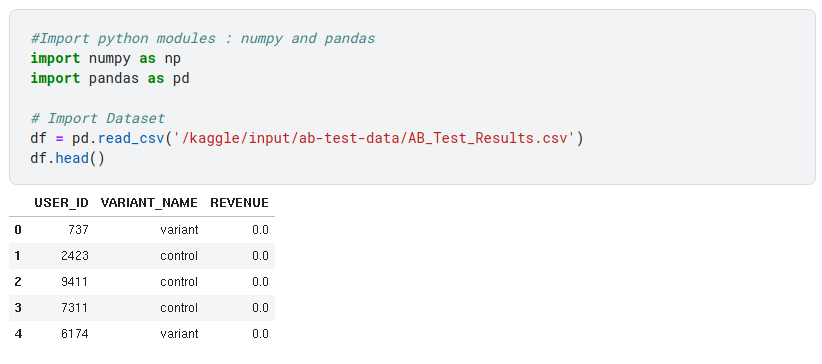Click the user ID cell 7311
Screen dimensions: 822x364
75,308
